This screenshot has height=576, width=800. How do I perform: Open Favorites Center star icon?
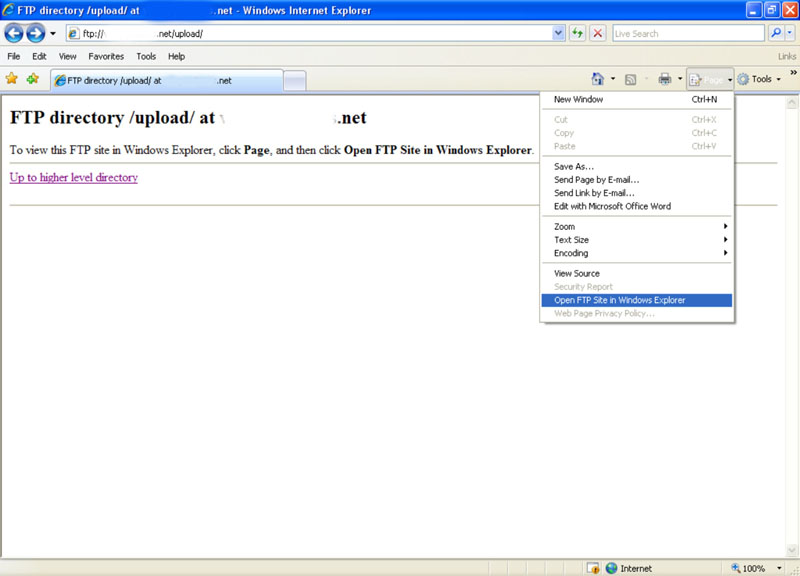click(x=12, y=79)
